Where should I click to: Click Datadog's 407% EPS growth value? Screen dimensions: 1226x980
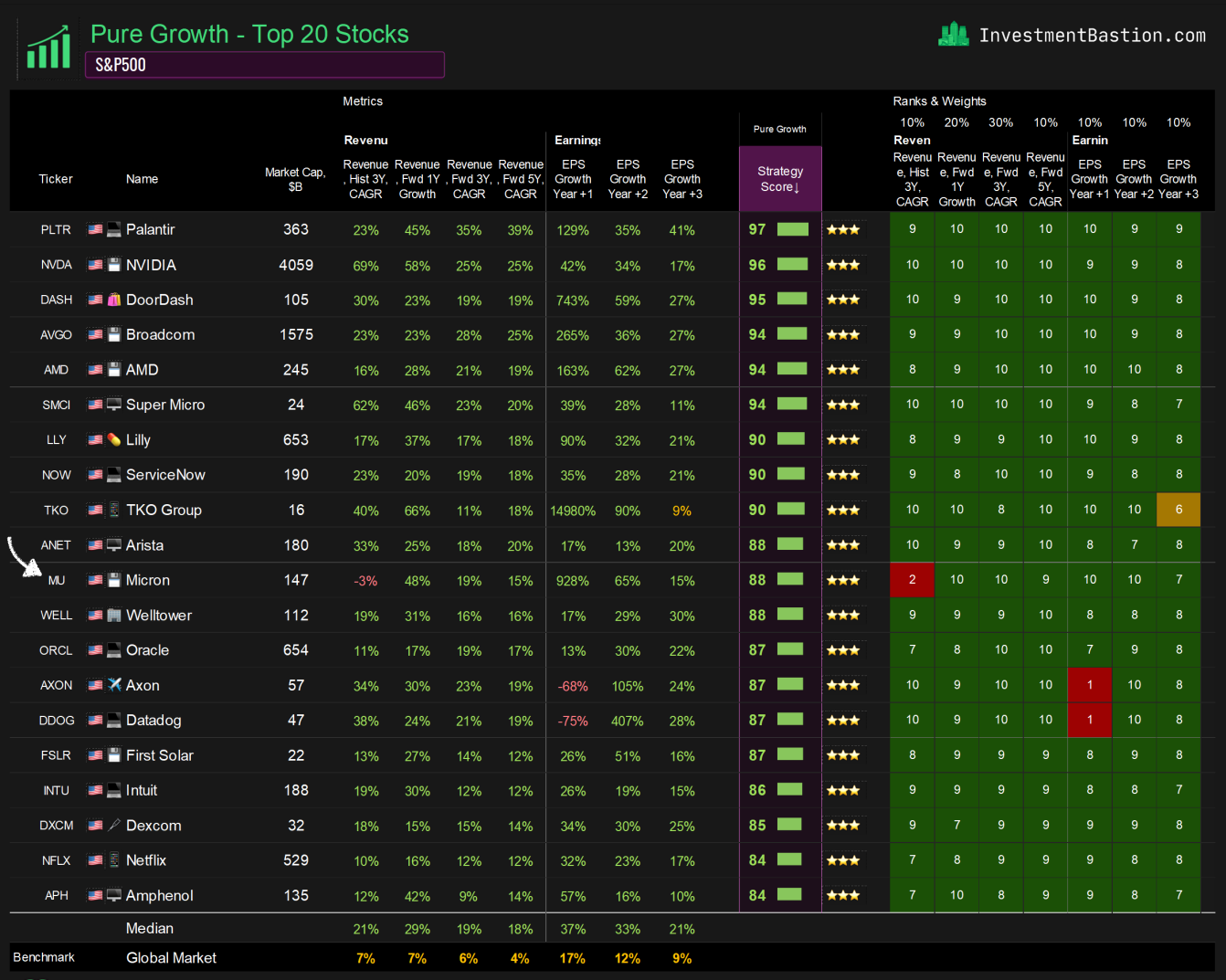[x=628, y=722]
